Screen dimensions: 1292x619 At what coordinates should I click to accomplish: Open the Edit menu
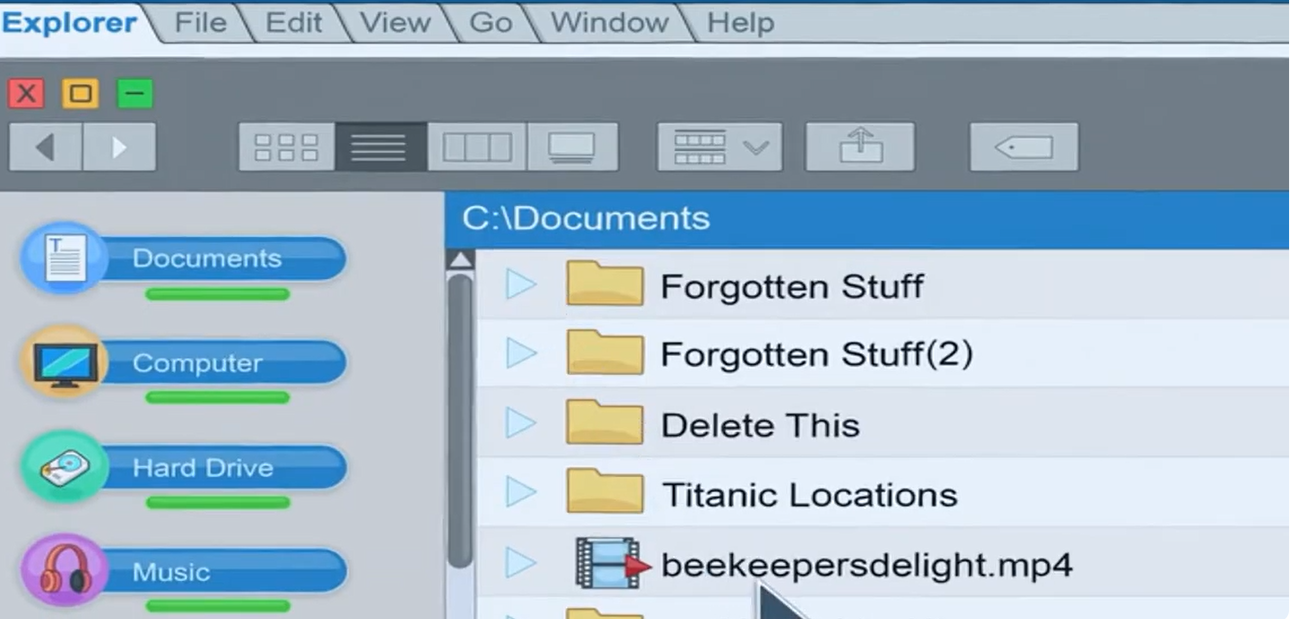pos(293,23)
